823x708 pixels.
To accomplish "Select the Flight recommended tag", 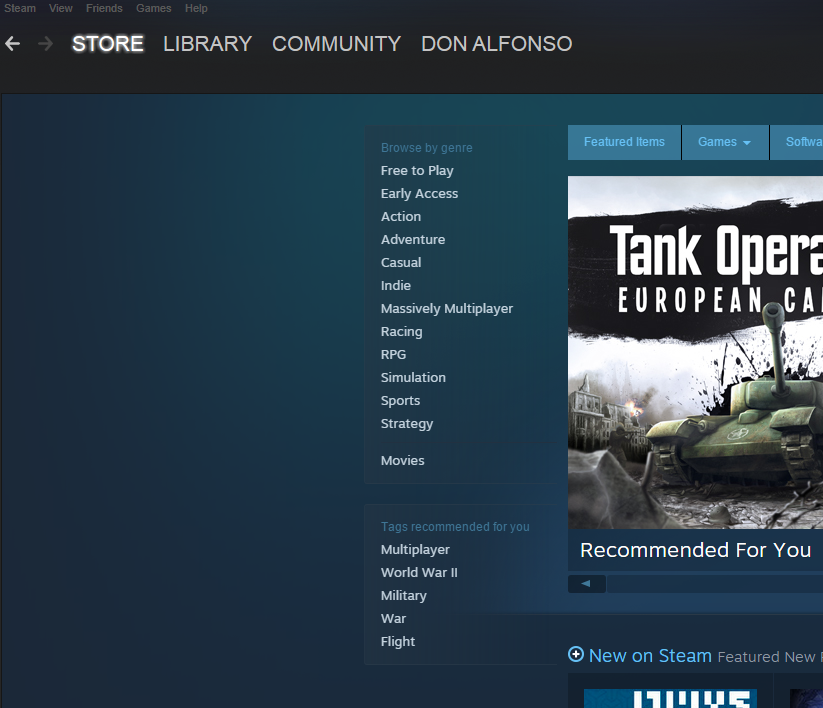I will (398, 641).
